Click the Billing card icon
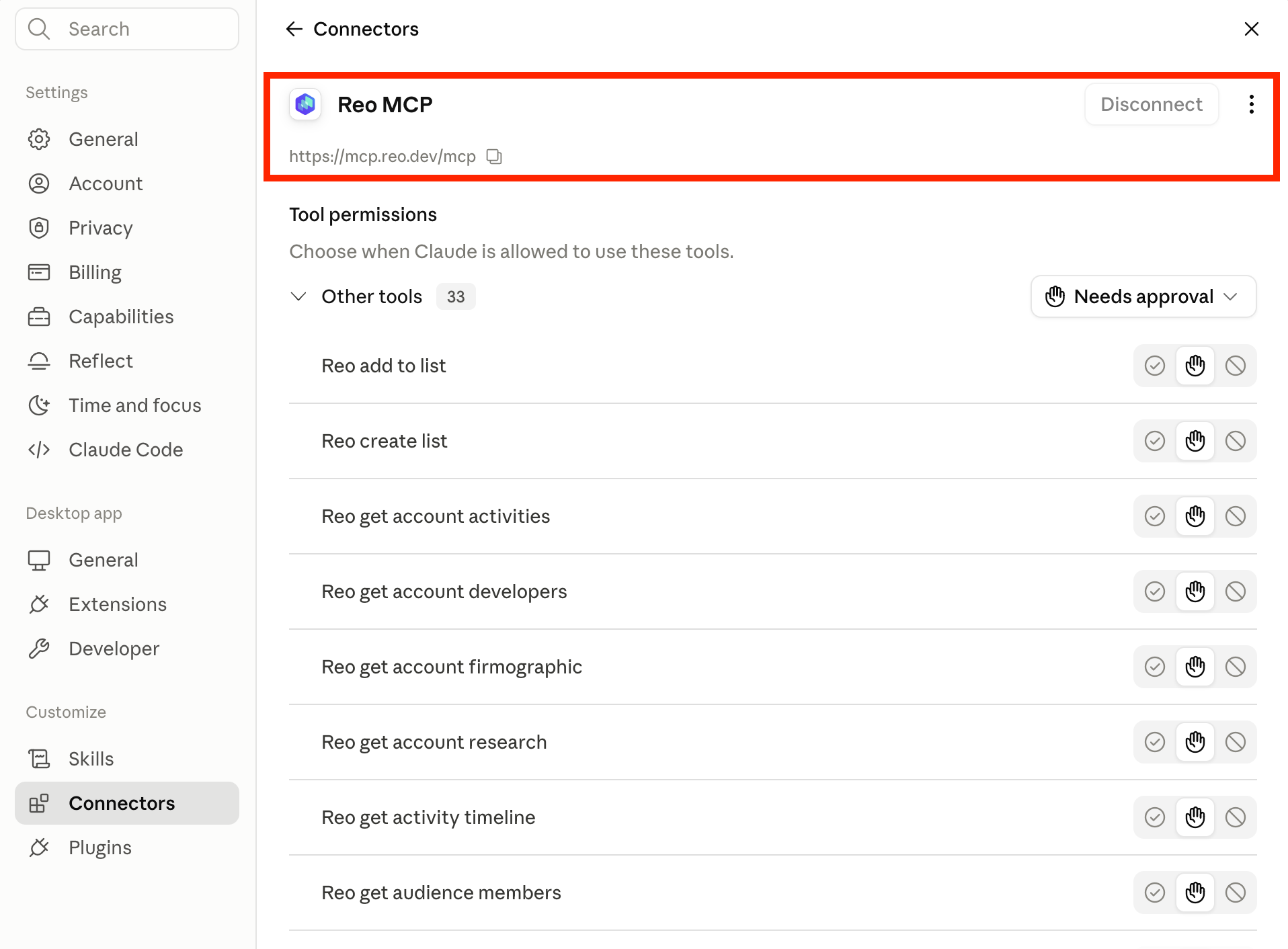This screenshot has width=1288, height=949. click(39, 272)
